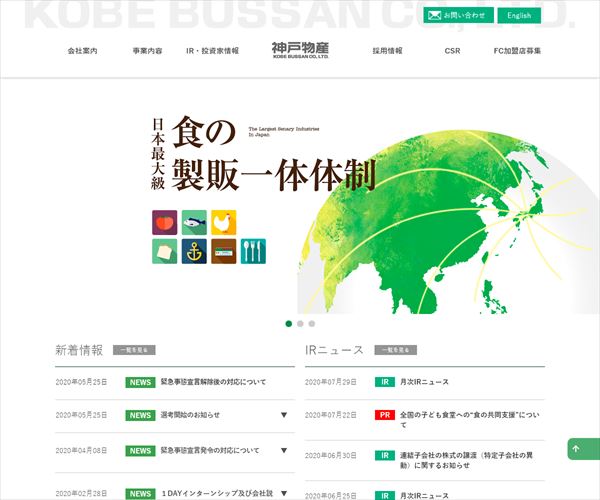Open CSR menu item
This screenshot has width=600, height=500.
452,50
